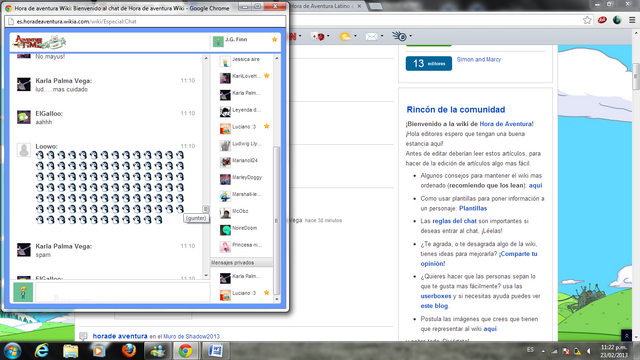Image resolution: width=640 pixels, height=360 pixels.
Task: Click the Rincón de la comunidad heading
Action: (456, 109)
